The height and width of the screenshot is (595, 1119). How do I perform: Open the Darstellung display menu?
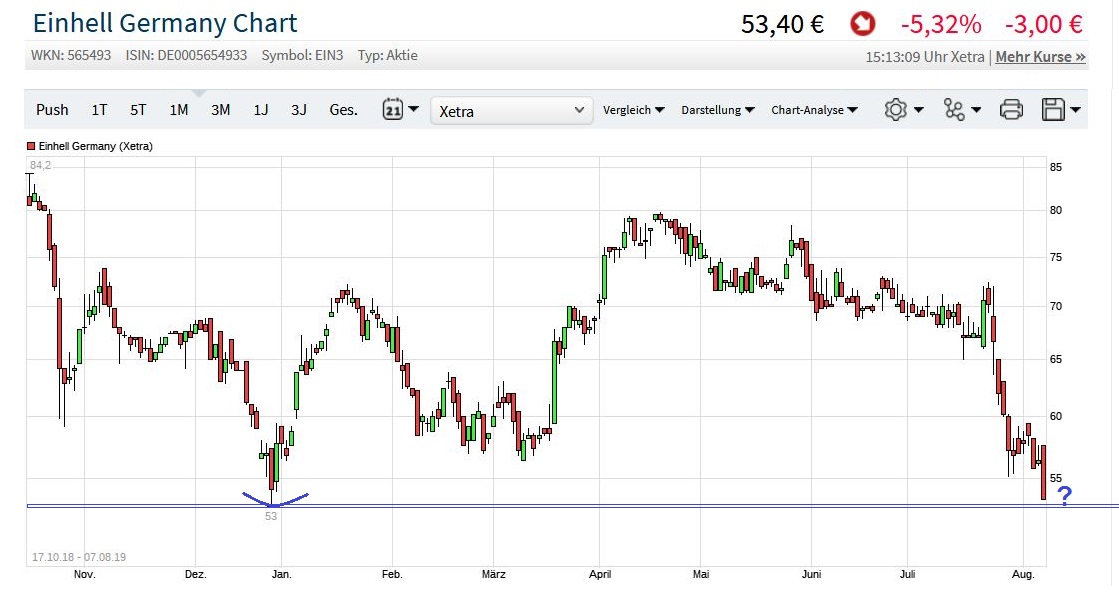(x=717, y=110)
